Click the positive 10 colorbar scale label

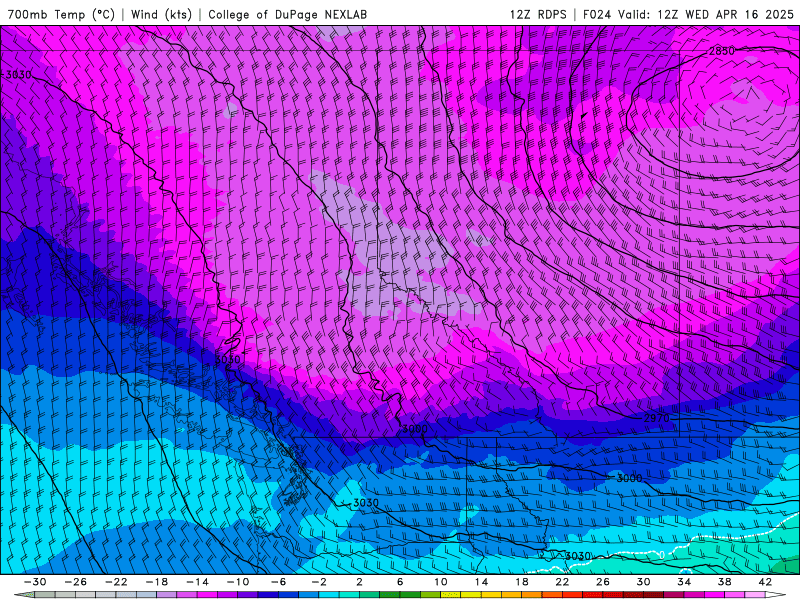(441, 582)
